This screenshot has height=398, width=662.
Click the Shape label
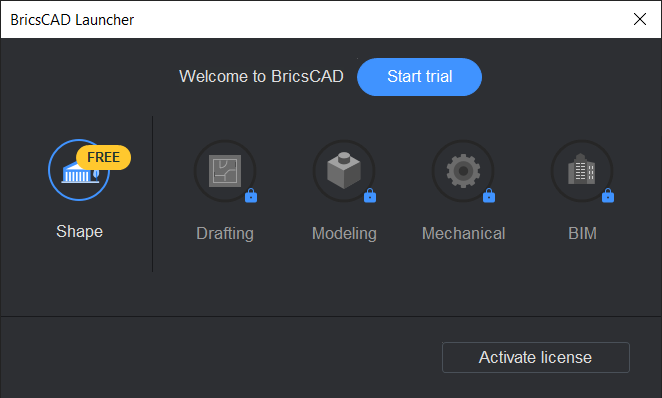pos(79,232)
